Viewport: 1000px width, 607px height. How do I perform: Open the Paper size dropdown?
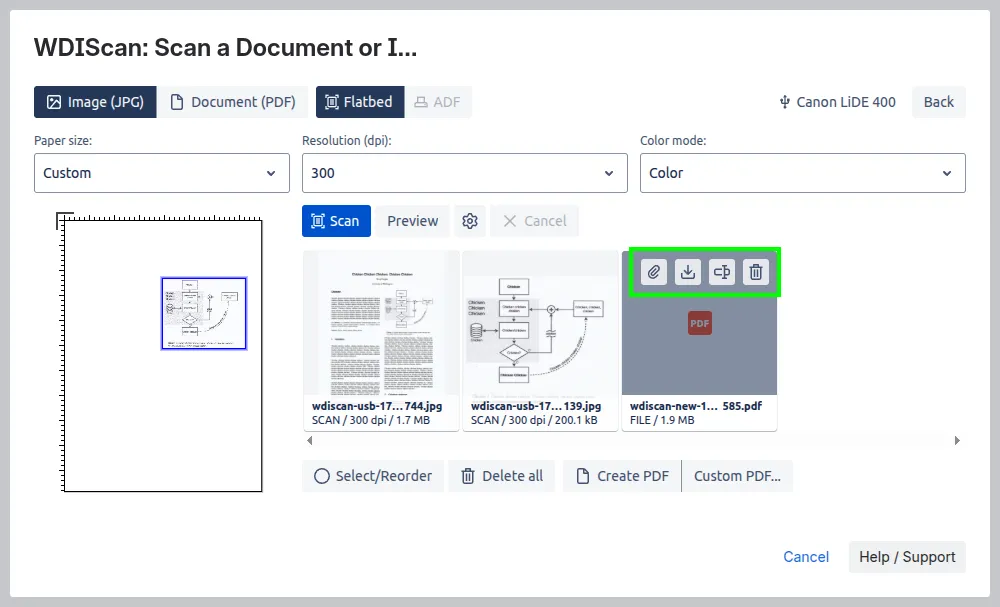tap(161, 173)
